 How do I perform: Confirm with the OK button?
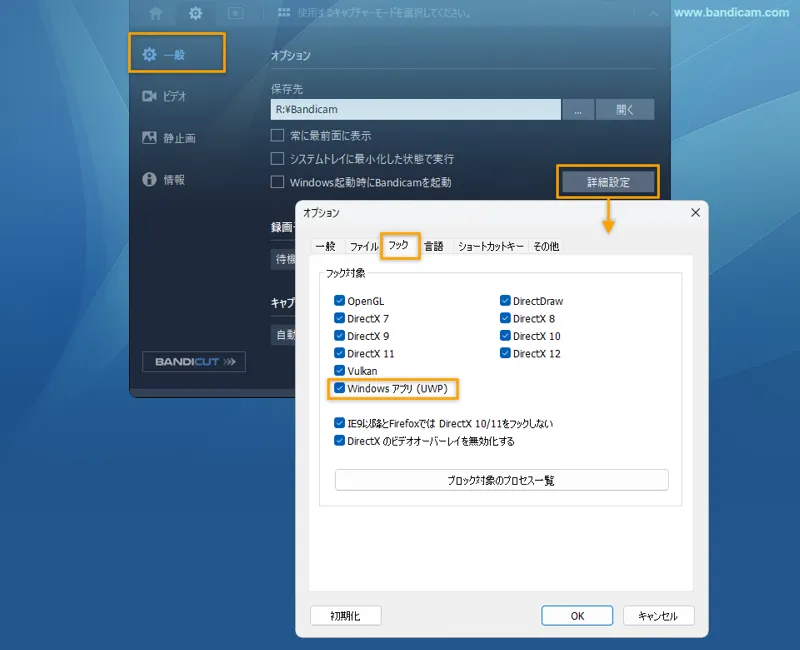(577, 616)
